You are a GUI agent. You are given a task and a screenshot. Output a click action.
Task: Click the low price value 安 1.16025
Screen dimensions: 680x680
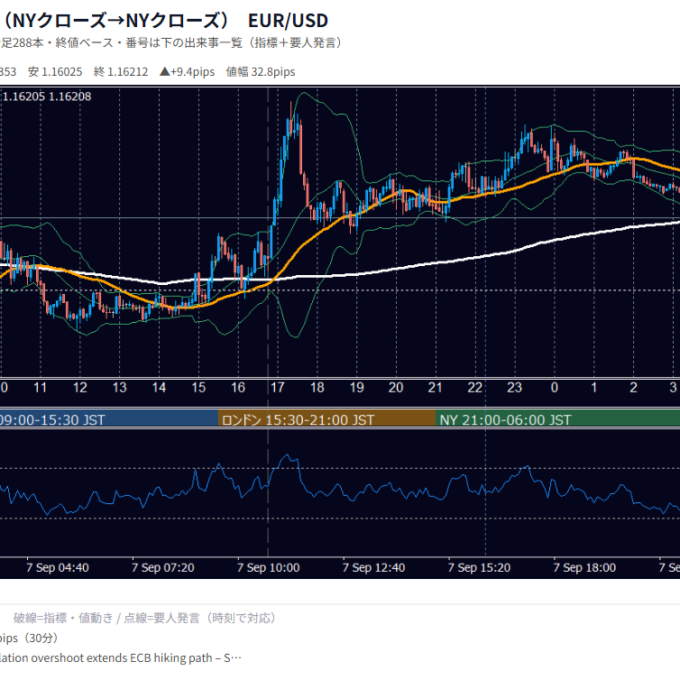pyautogui.click(x=55, y=72)
